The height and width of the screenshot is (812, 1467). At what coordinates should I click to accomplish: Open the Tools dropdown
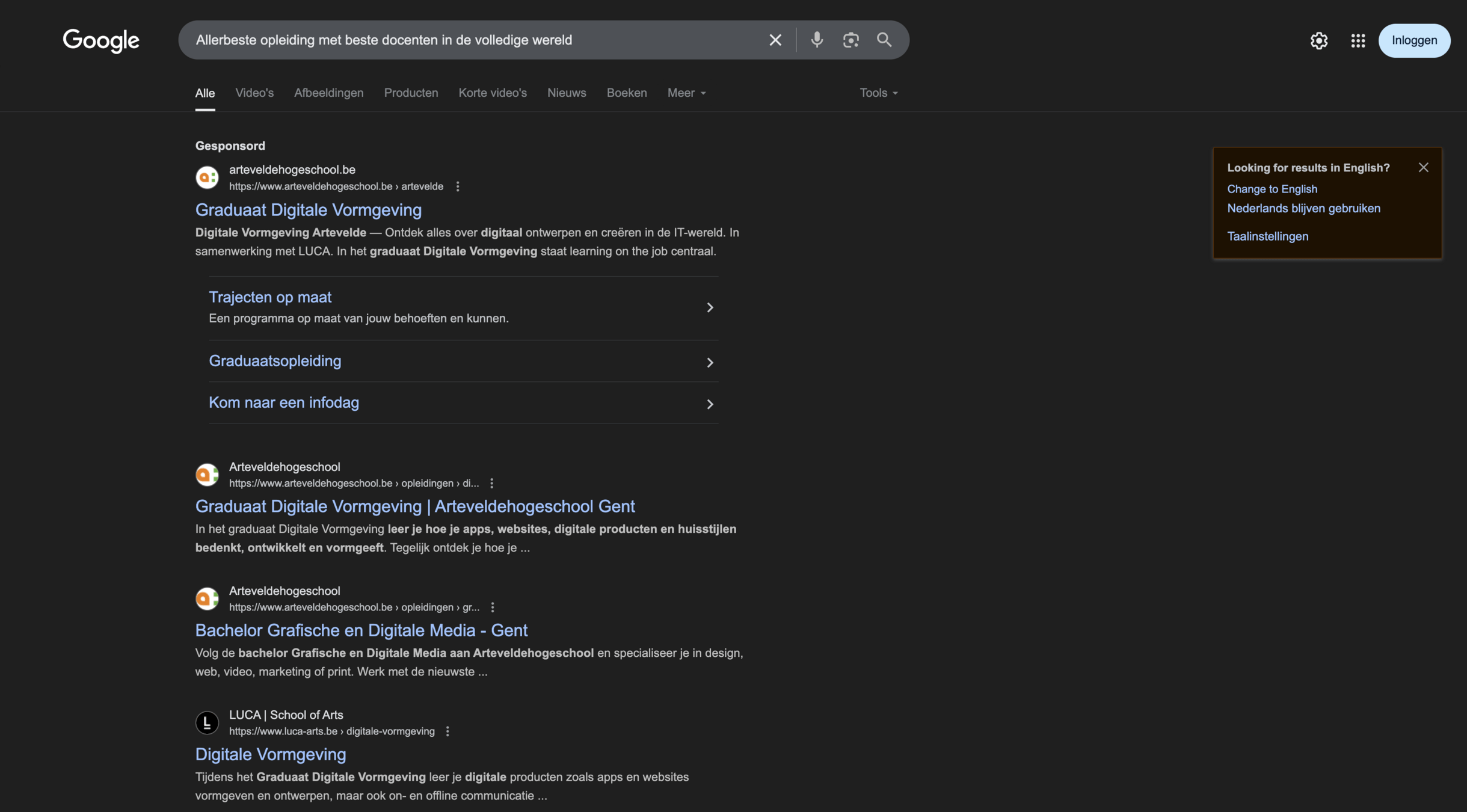tap(878, 93)
